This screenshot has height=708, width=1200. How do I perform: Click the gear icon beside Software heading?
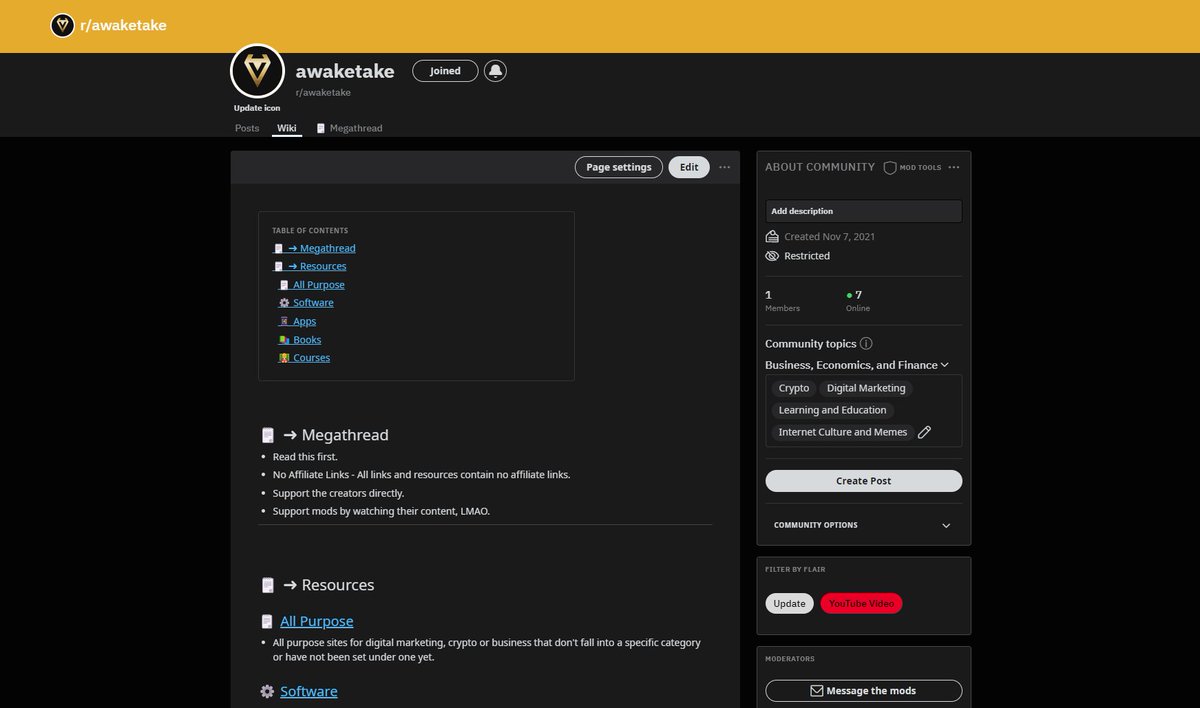tap(267, 691)
